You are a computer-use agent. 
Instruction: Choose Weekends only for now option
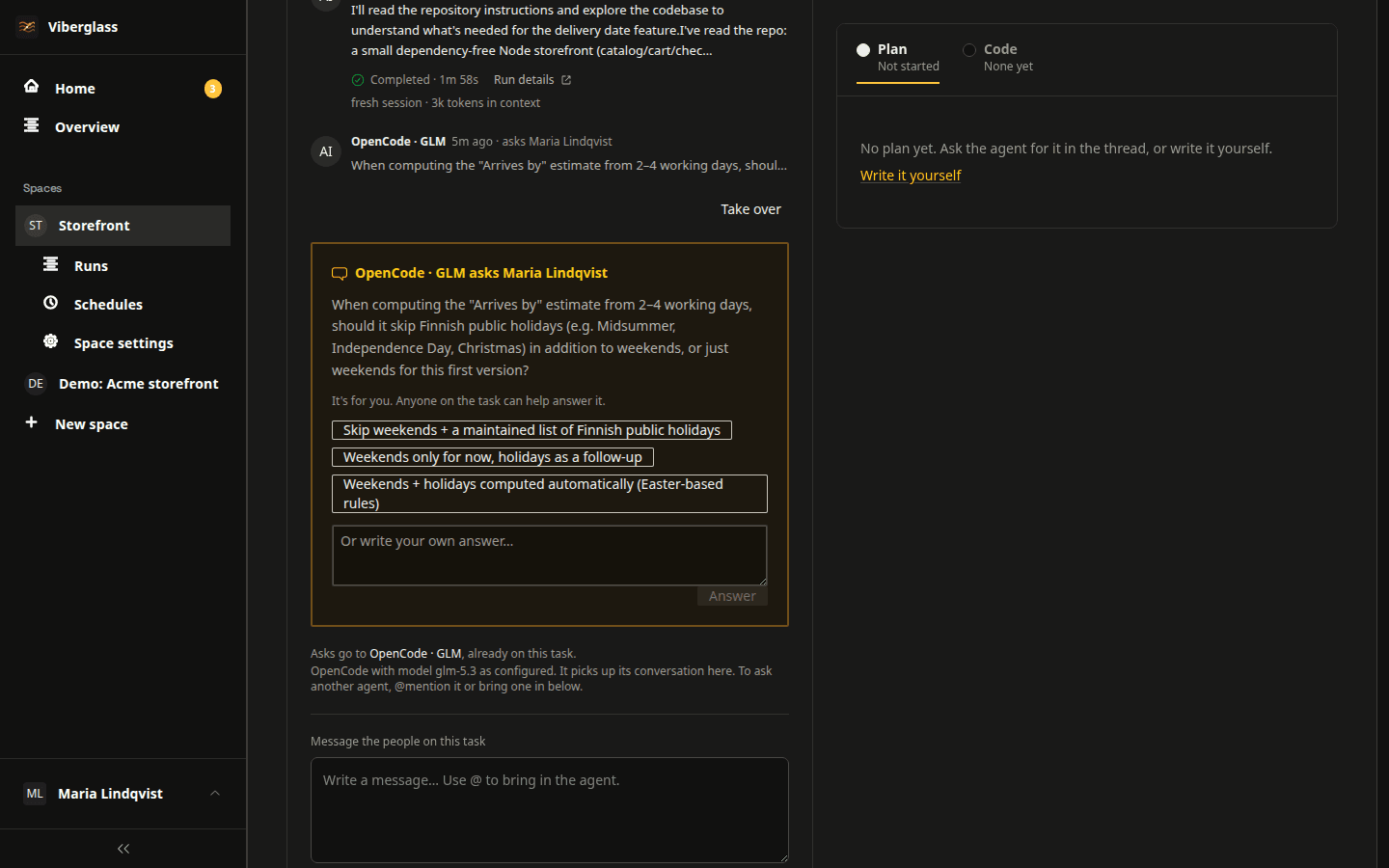pyautogui.click(x=493, y=457)
